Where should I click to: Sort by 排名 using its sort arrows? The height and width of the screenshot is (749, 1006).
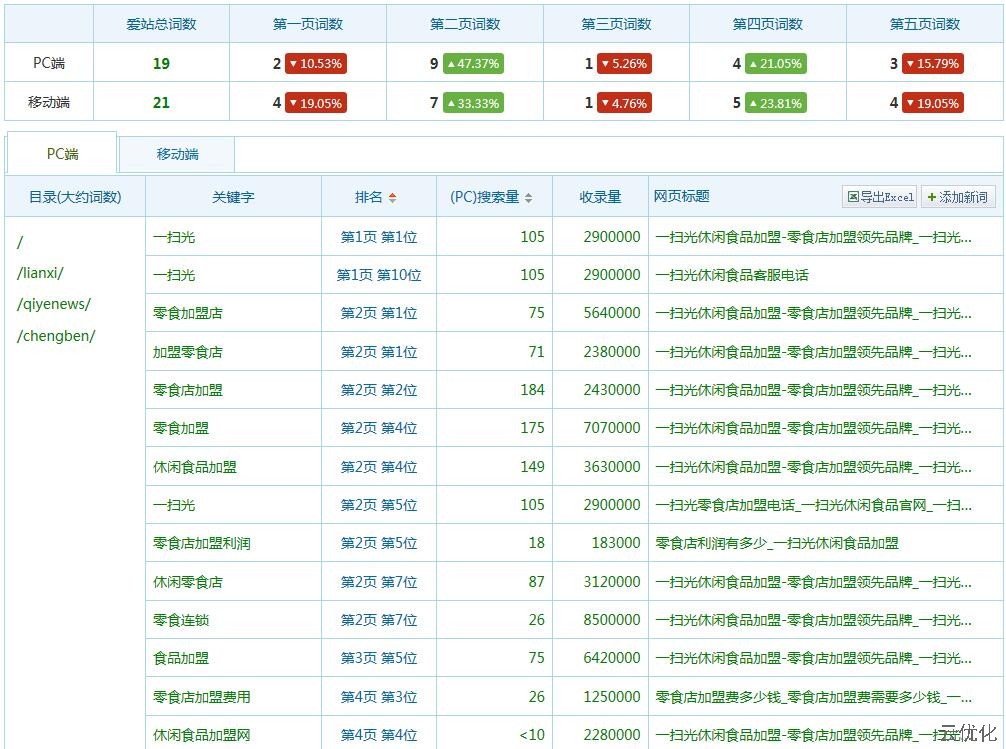[392, 198]
